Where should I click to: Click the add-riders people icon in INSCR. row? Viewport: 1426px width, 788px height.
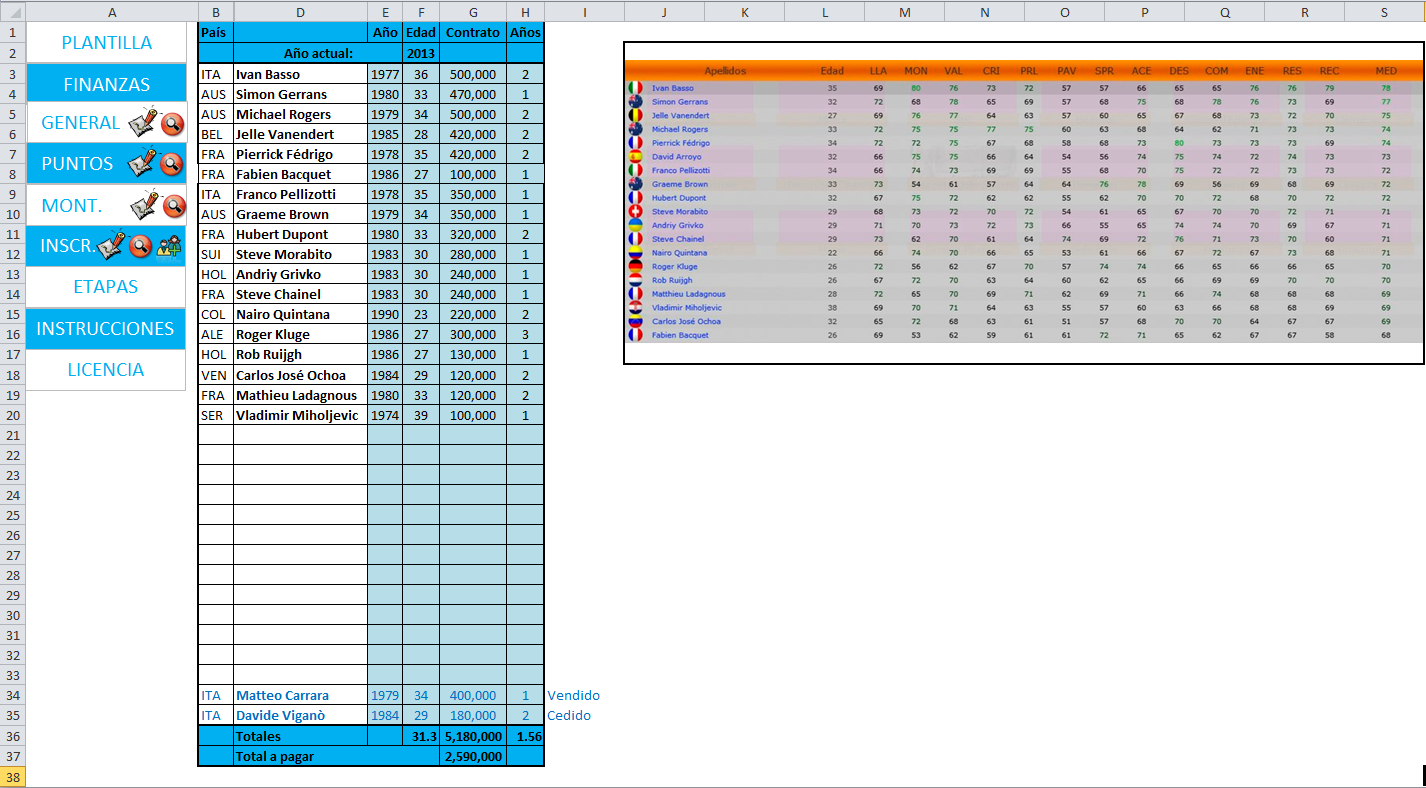point(170,246)
